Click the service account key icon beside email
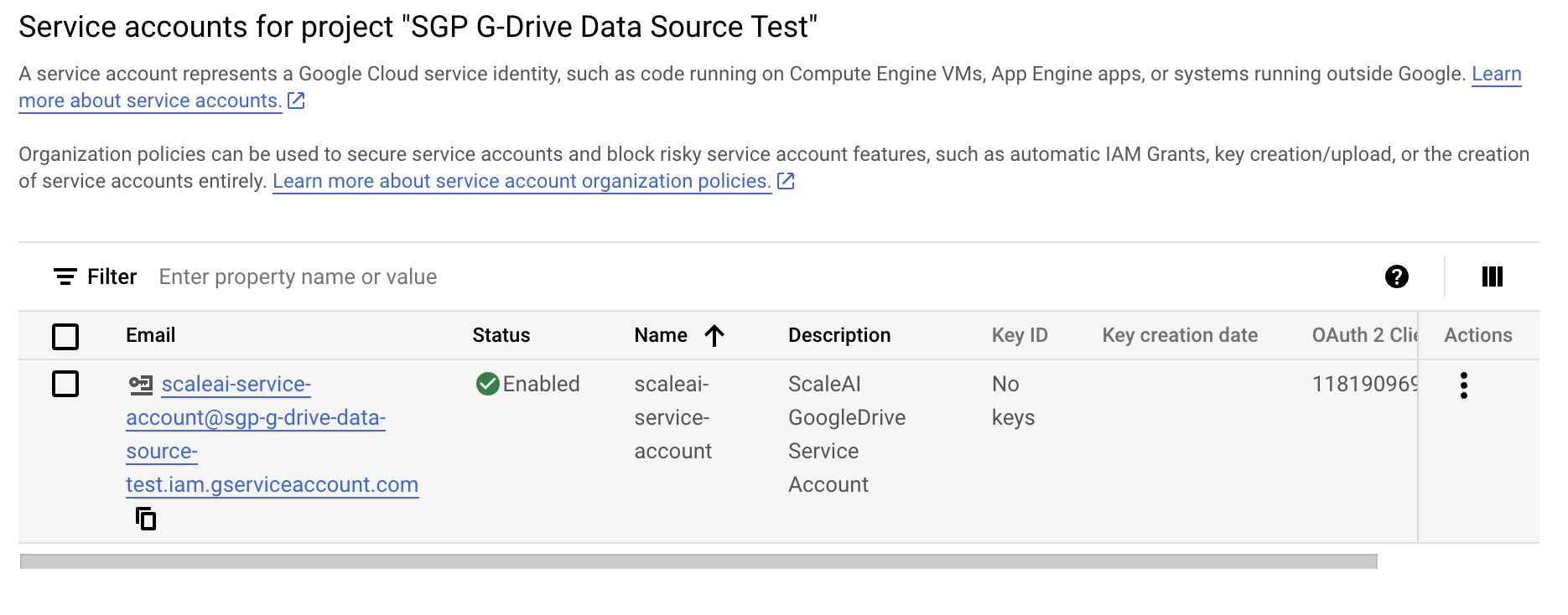This screenshot has width=1568, height=615. [140, 385]
